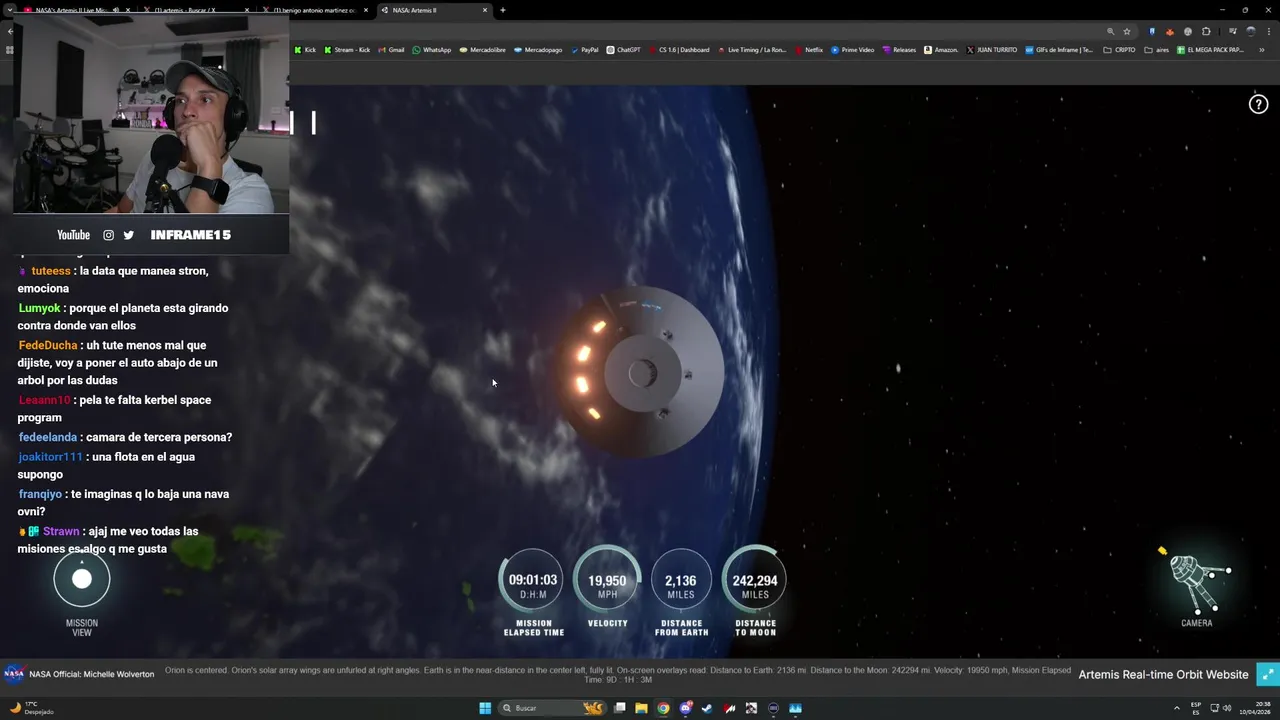Click the taskbar Buscar search field

[x=554, y=708]
